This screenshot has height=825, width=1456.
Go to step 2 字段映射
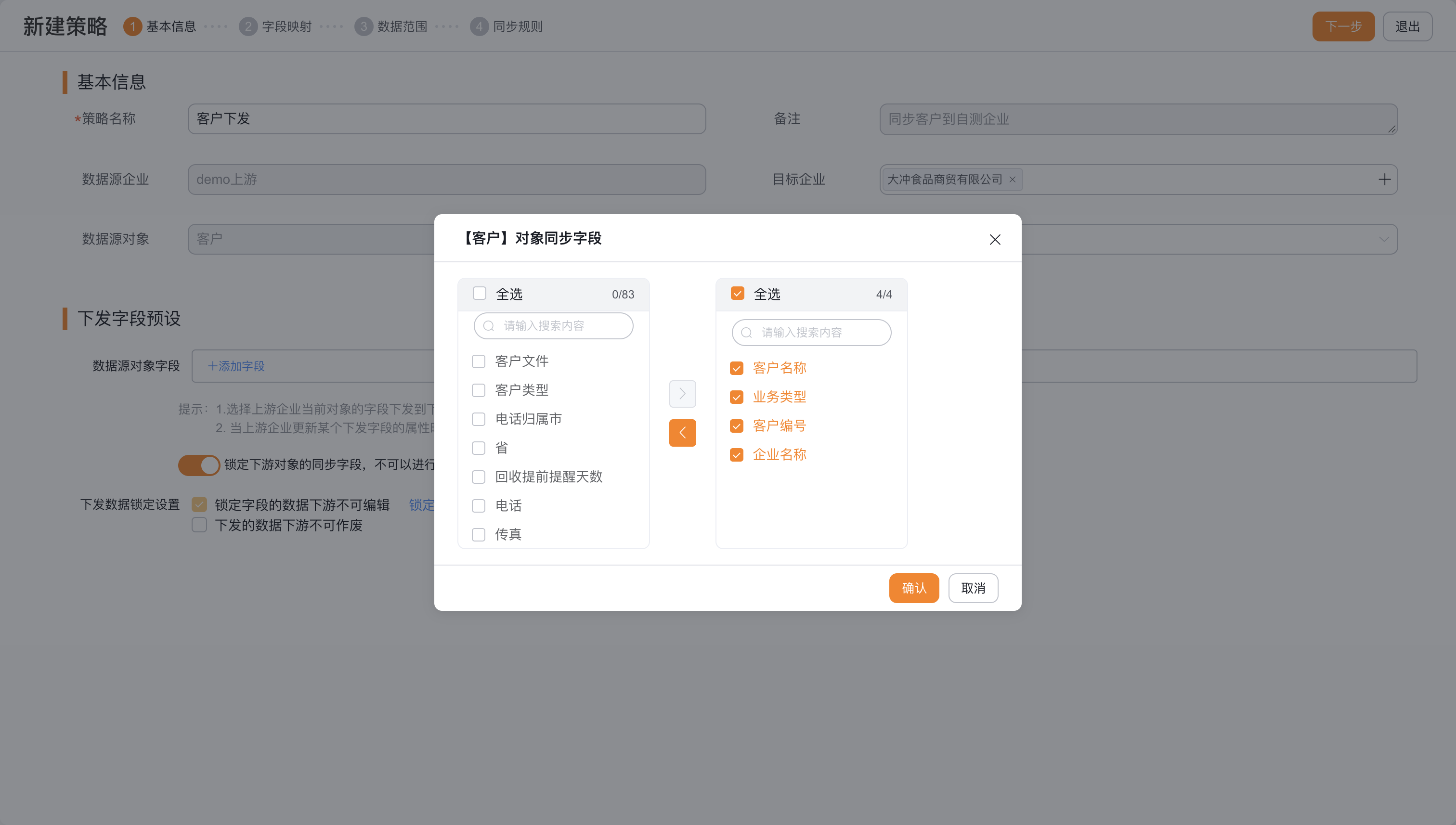point(275,26)
